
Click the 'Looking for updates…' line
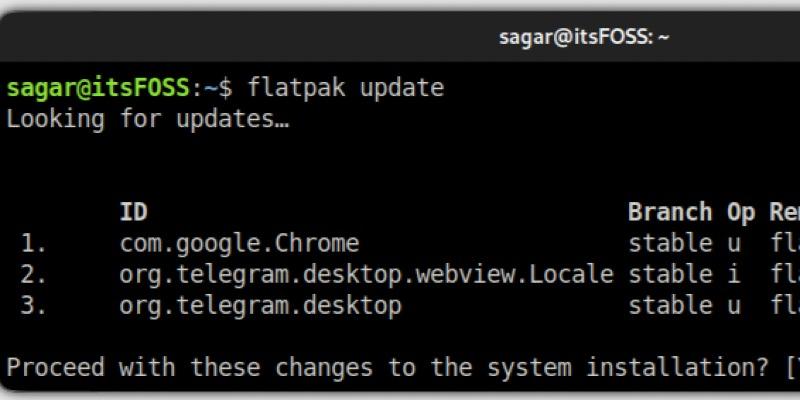(x=147, y=119)
